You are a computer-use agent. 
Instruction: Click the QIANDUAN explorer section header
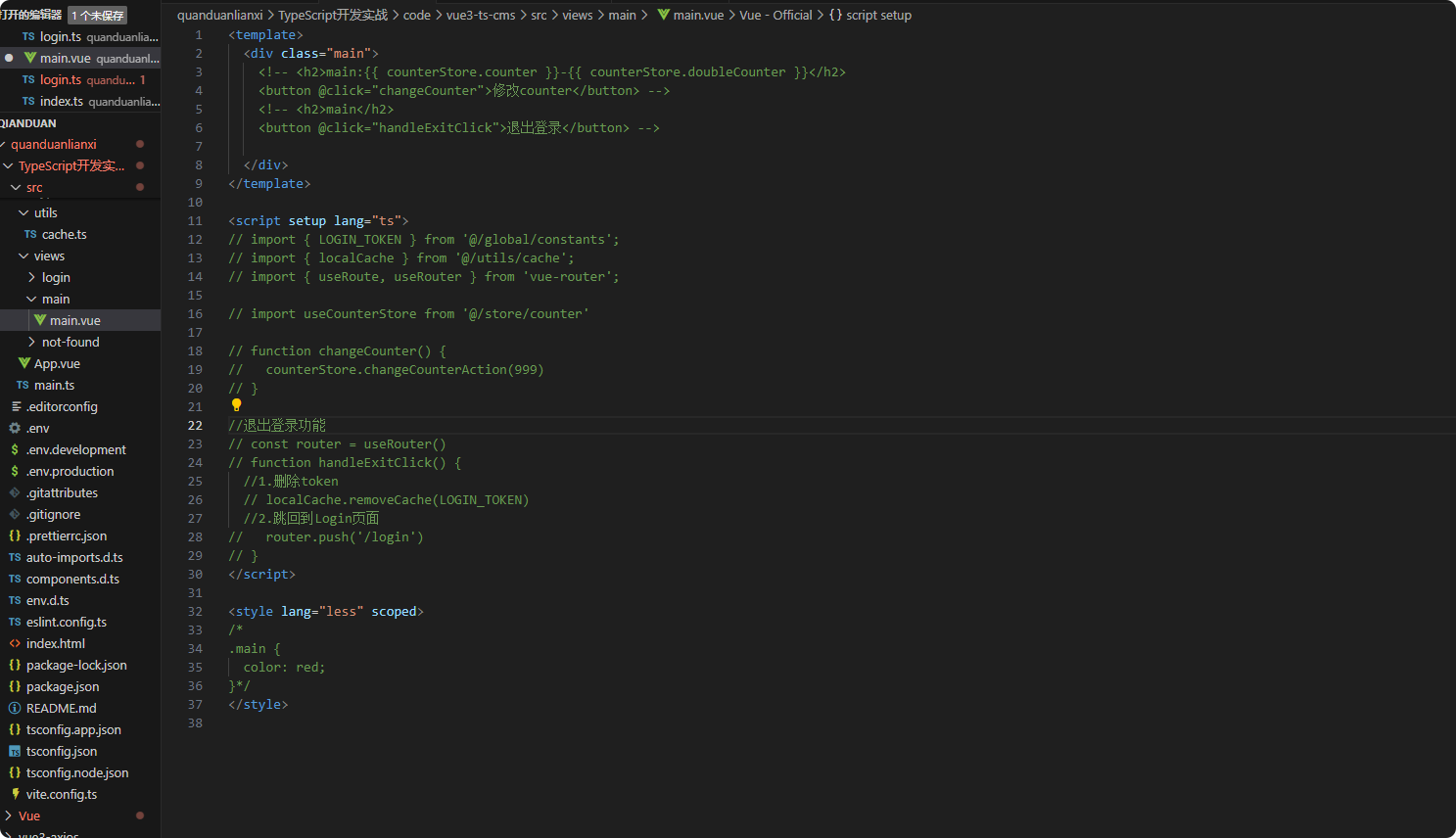tap(80, 123)
